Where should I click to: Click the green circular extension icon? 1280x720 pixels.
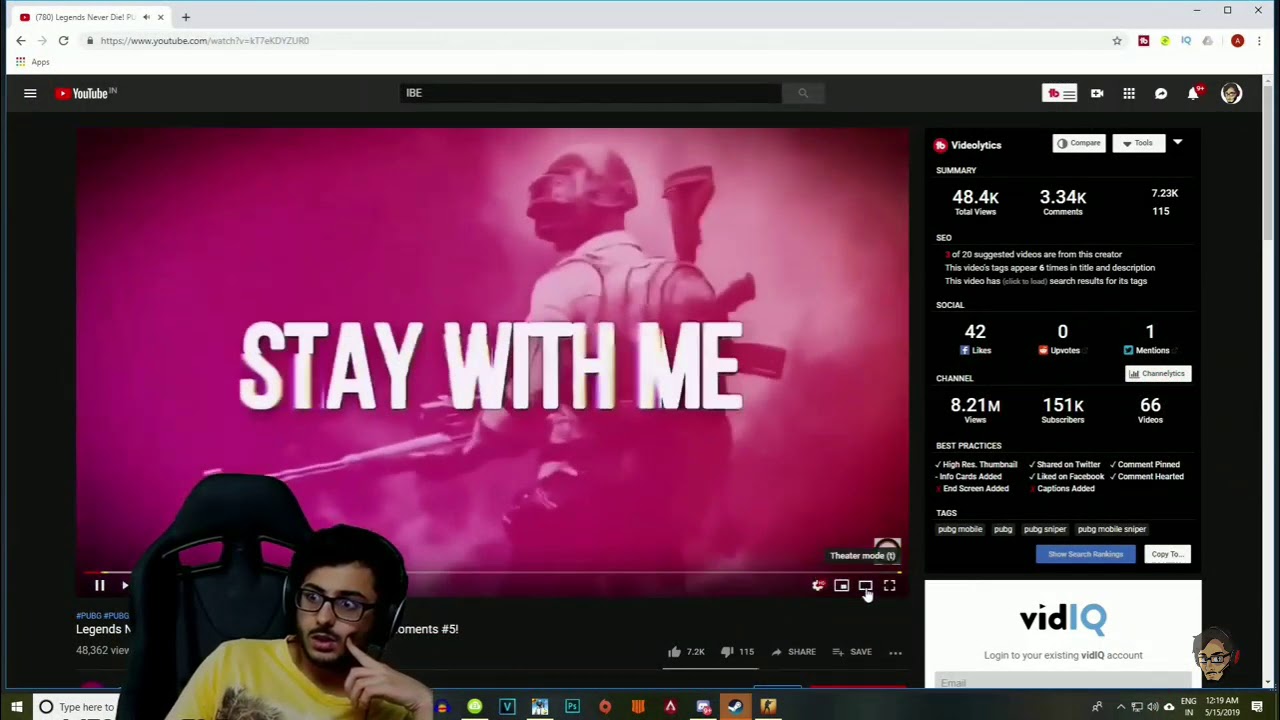click(1165, 41)
